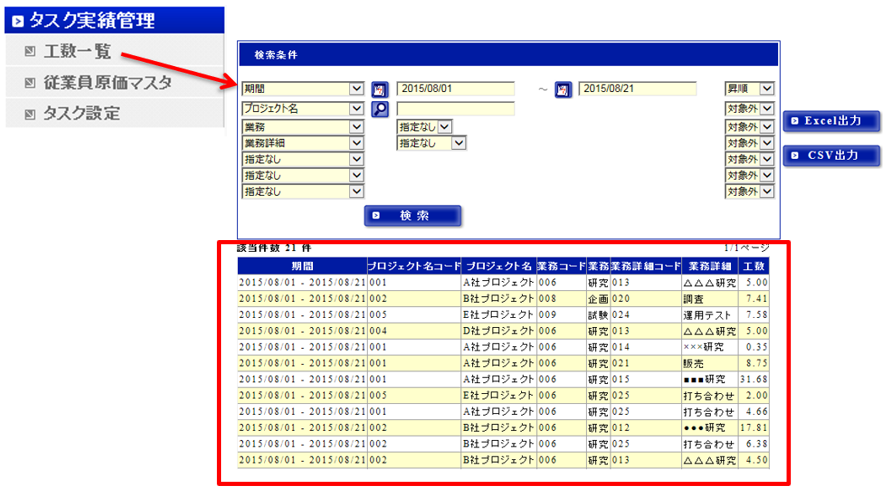888x495 pixels.
Task: Open the 対象外 dropdown in 業務 row
Action: click(749, 127)
